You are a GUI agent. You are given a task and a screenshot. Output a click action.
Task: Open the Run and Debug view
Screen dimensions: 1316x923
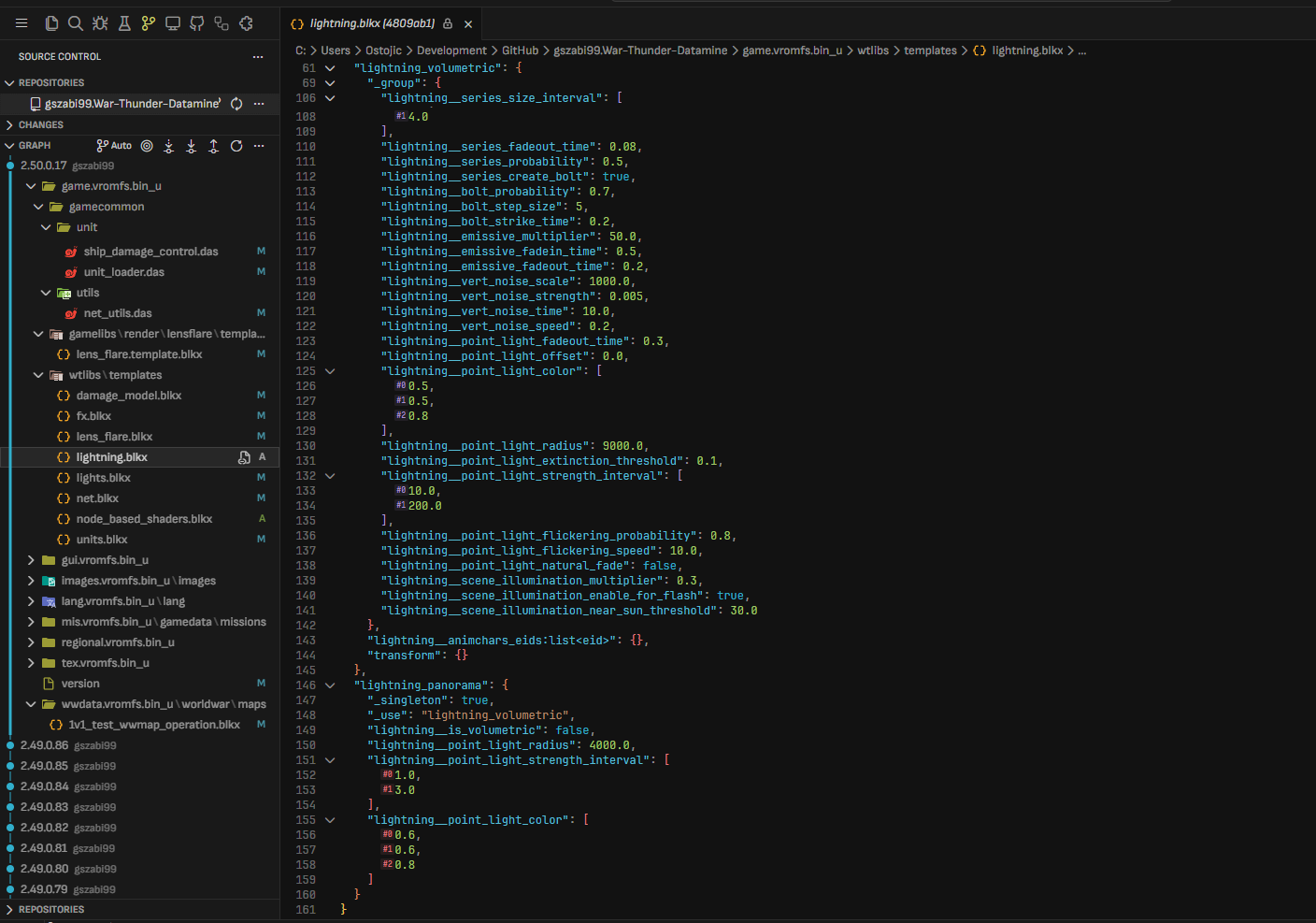pyautogui.click(x=100, y=23)
